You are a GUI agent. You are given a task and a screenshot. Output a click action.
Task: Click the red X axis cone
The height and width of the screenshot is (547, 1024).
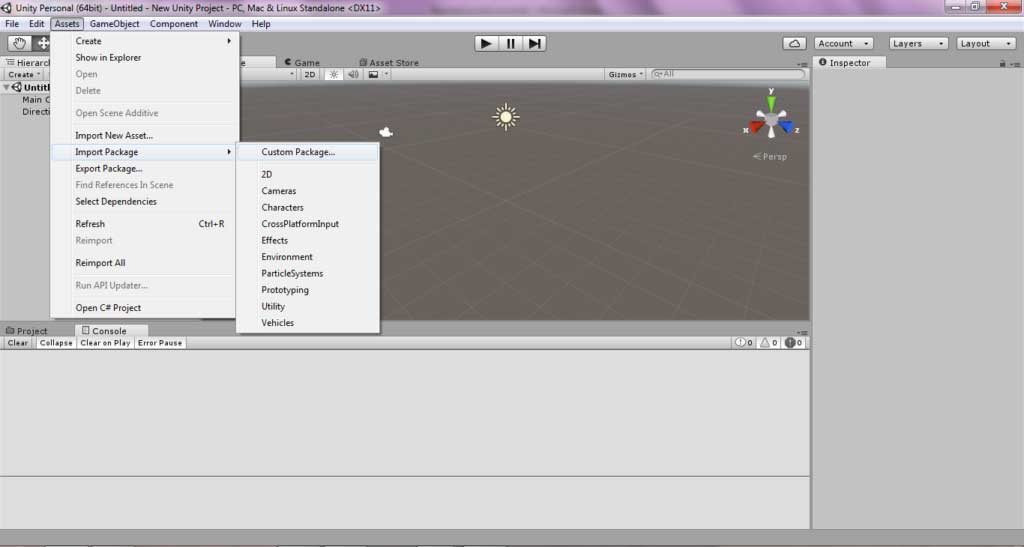point(756,127)
